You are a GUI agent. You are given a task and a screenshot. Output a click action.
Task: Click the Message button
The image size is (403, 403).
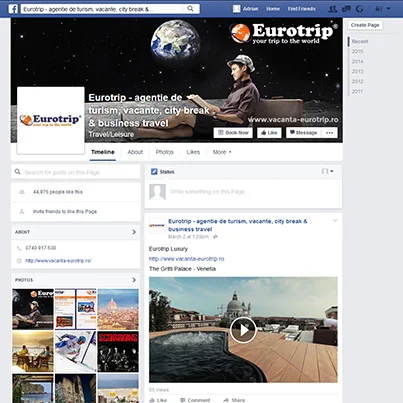click(x=303, y=133)
